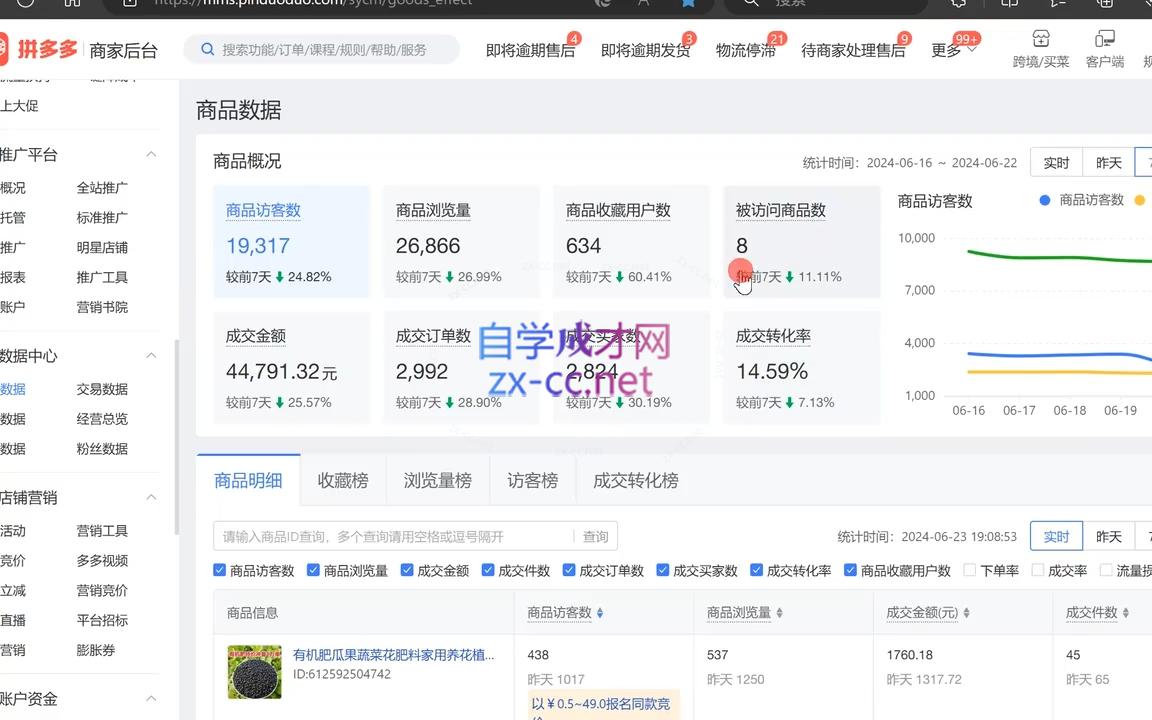
Task: Open the 营销书院 link
Action: [x=103, y=307]
